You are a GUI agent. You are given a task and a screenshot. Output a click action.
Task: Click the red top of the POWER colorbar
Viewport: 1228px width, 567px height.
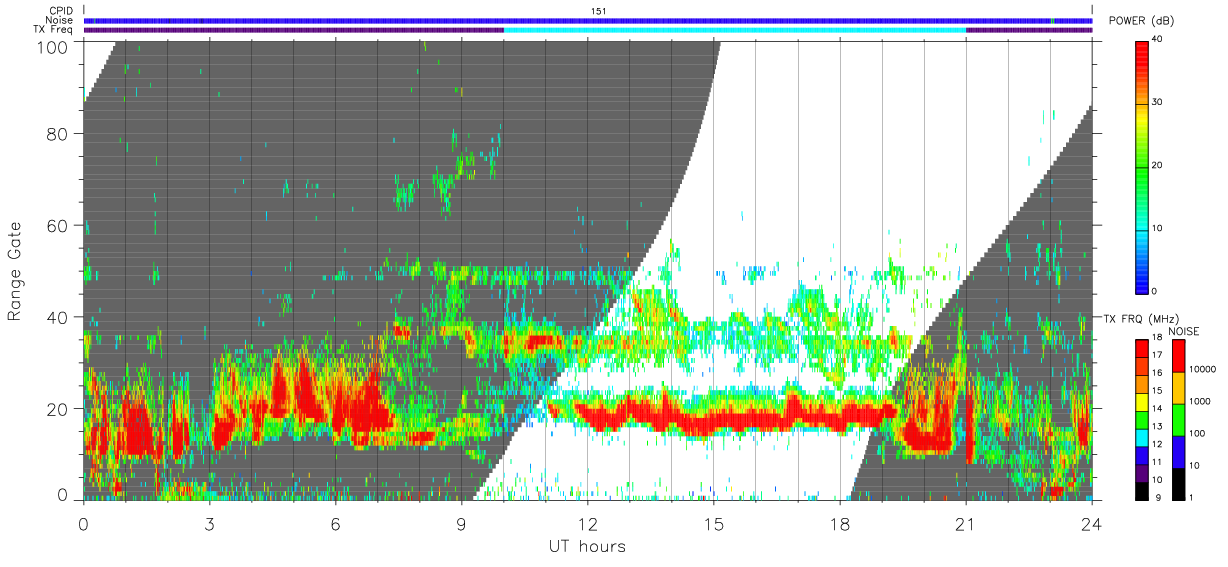click(1141, 55)
